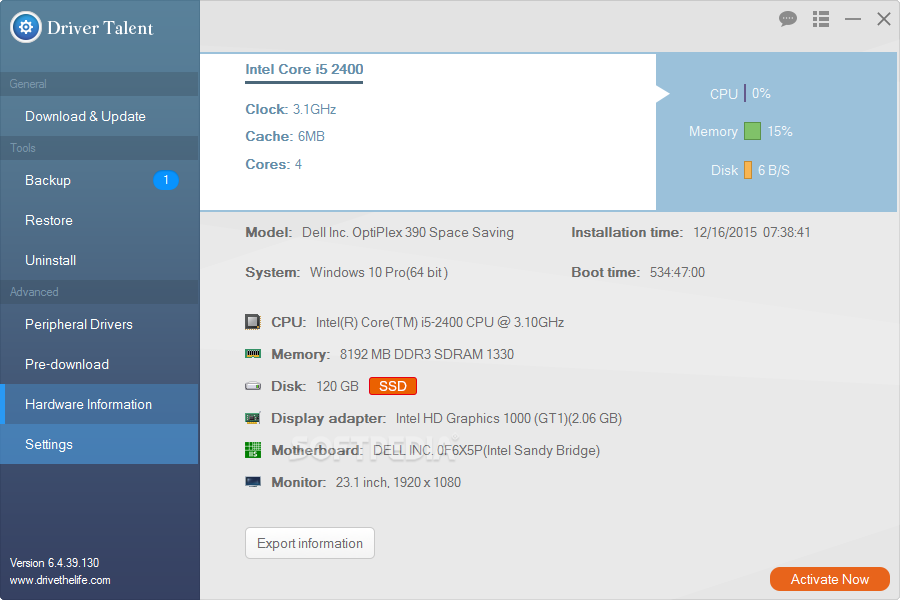
Task: Click the Version 6.4.39.130 text
Action: (55, 563)
